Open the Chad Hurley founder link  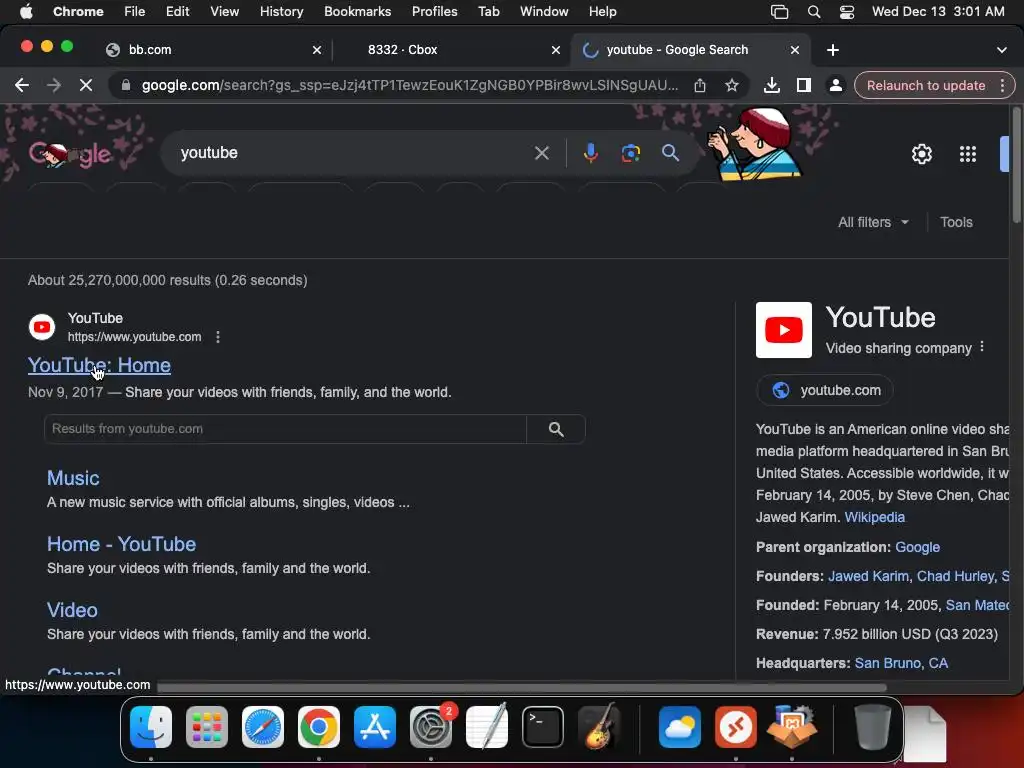[955, 576]
